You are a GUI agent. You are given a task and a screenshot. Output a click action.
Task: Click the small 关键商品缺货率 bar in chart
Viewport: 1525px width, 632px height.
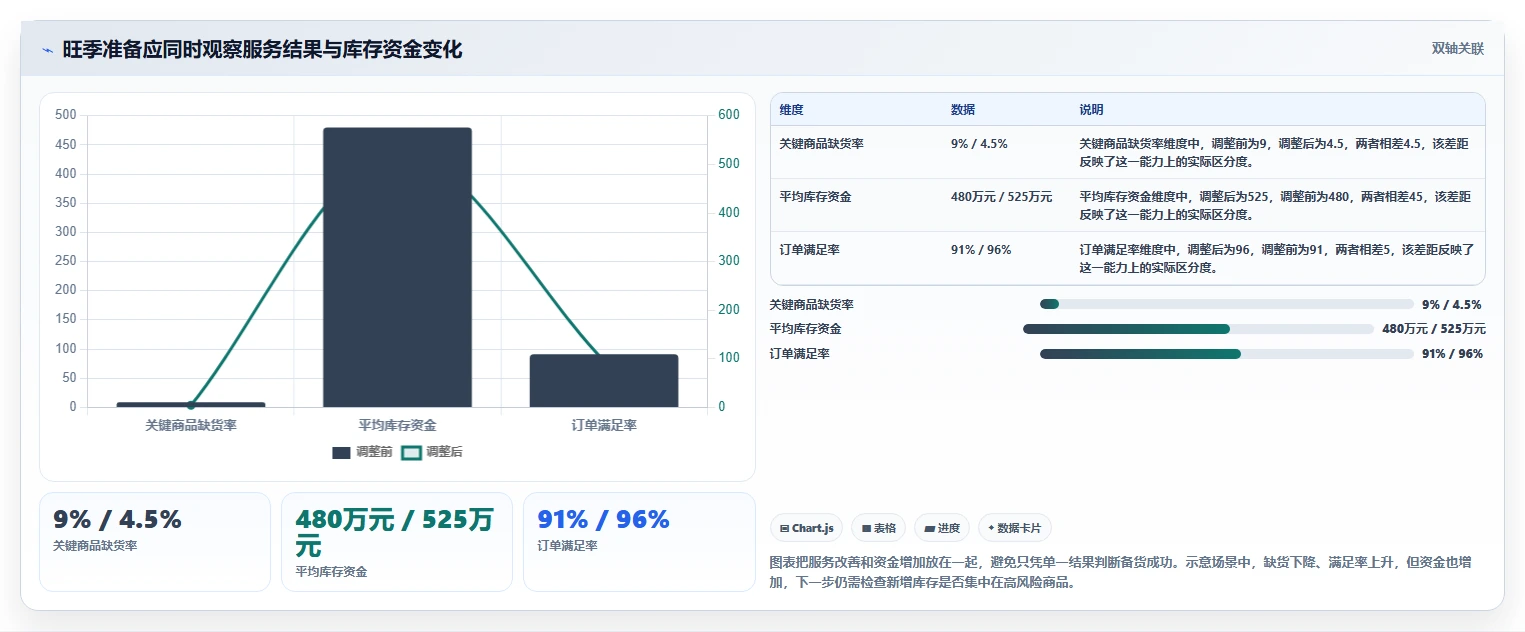coord(191,405)
